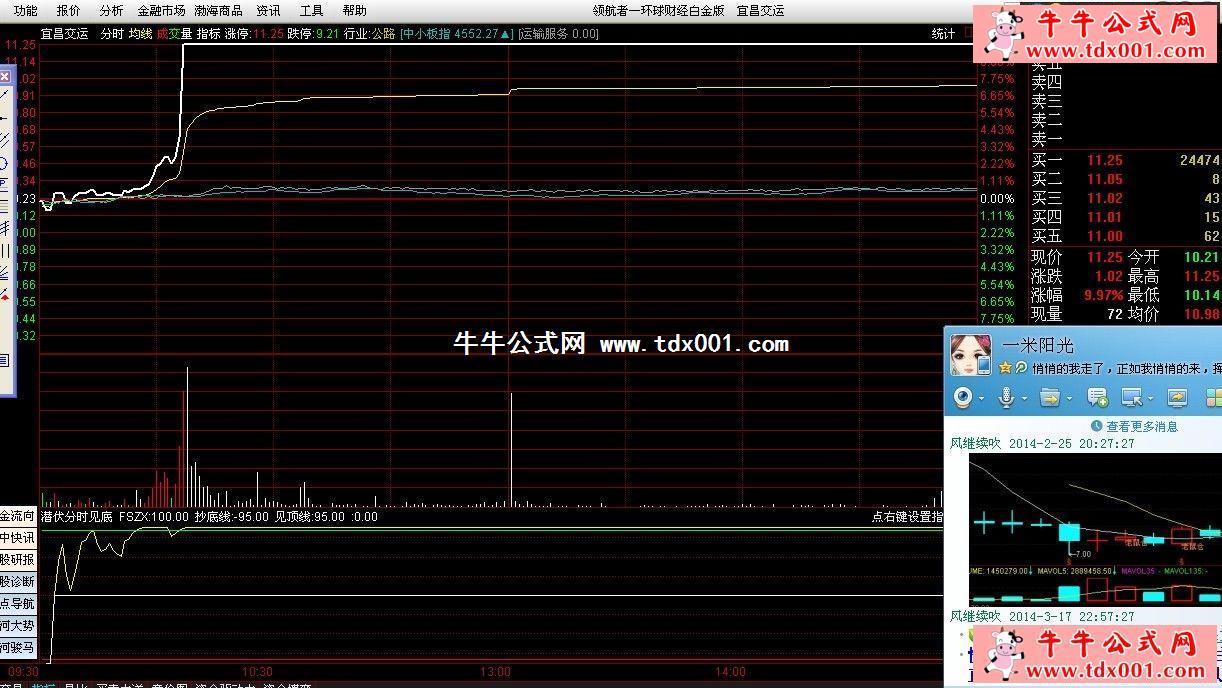Start a voice call with microphone icon
Image resolution: width=1222 pixels, height=688 pixels.
tap(1005, 397)
